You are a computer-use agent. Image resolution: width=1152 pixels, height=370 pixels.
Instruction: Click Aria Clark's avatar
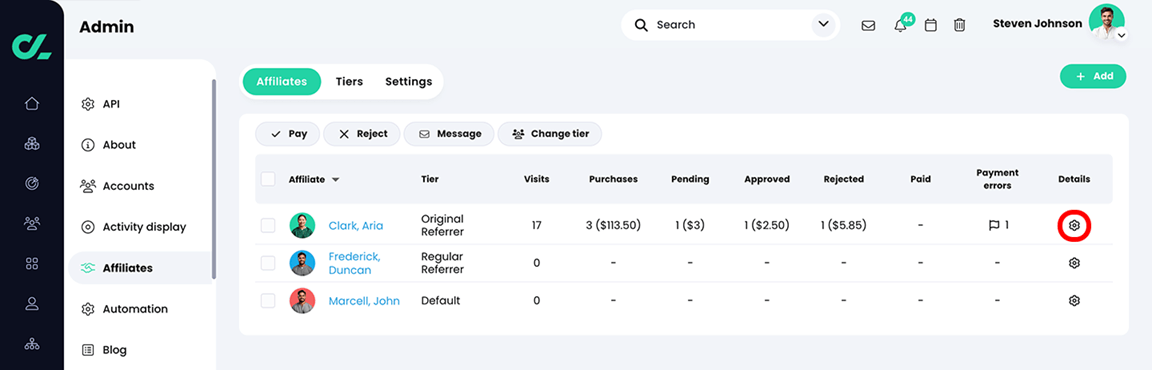coord(302,225)
